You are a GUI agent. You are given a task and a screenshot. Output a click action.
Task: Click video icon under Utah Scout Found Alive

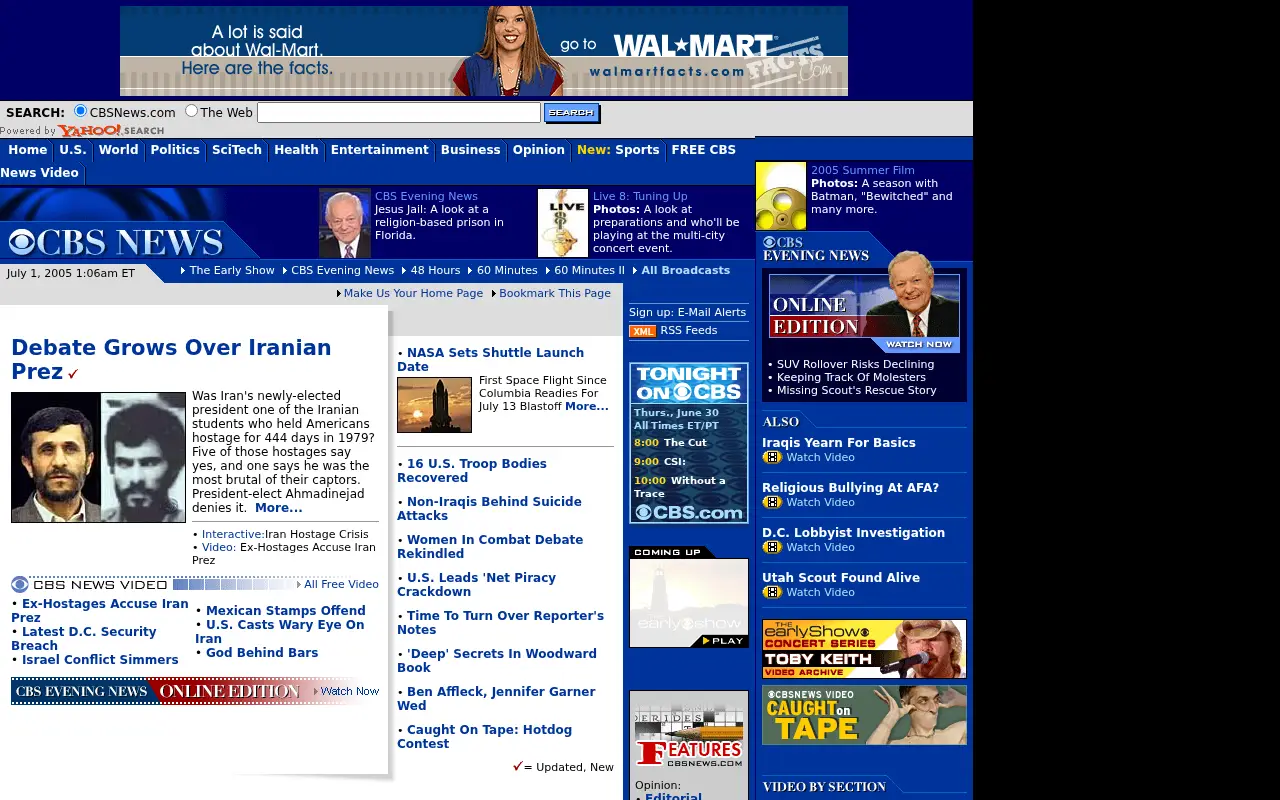coord(772,592)
